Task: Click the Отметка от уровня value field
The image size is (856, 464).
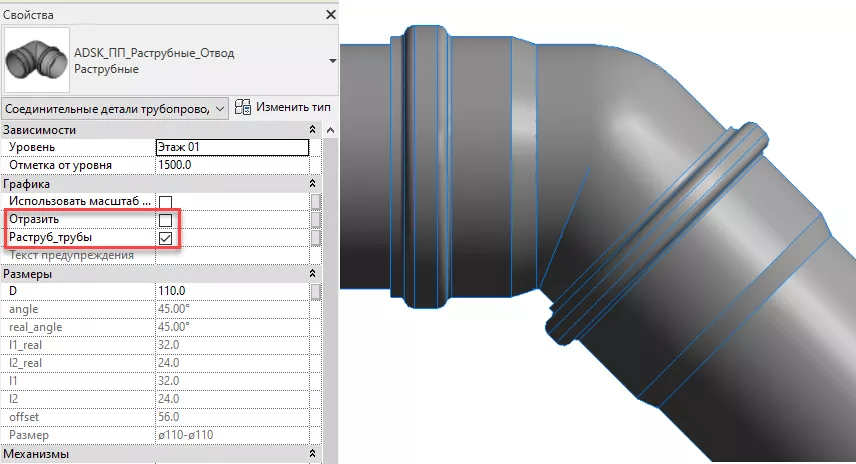Action: tap(231, 165)
